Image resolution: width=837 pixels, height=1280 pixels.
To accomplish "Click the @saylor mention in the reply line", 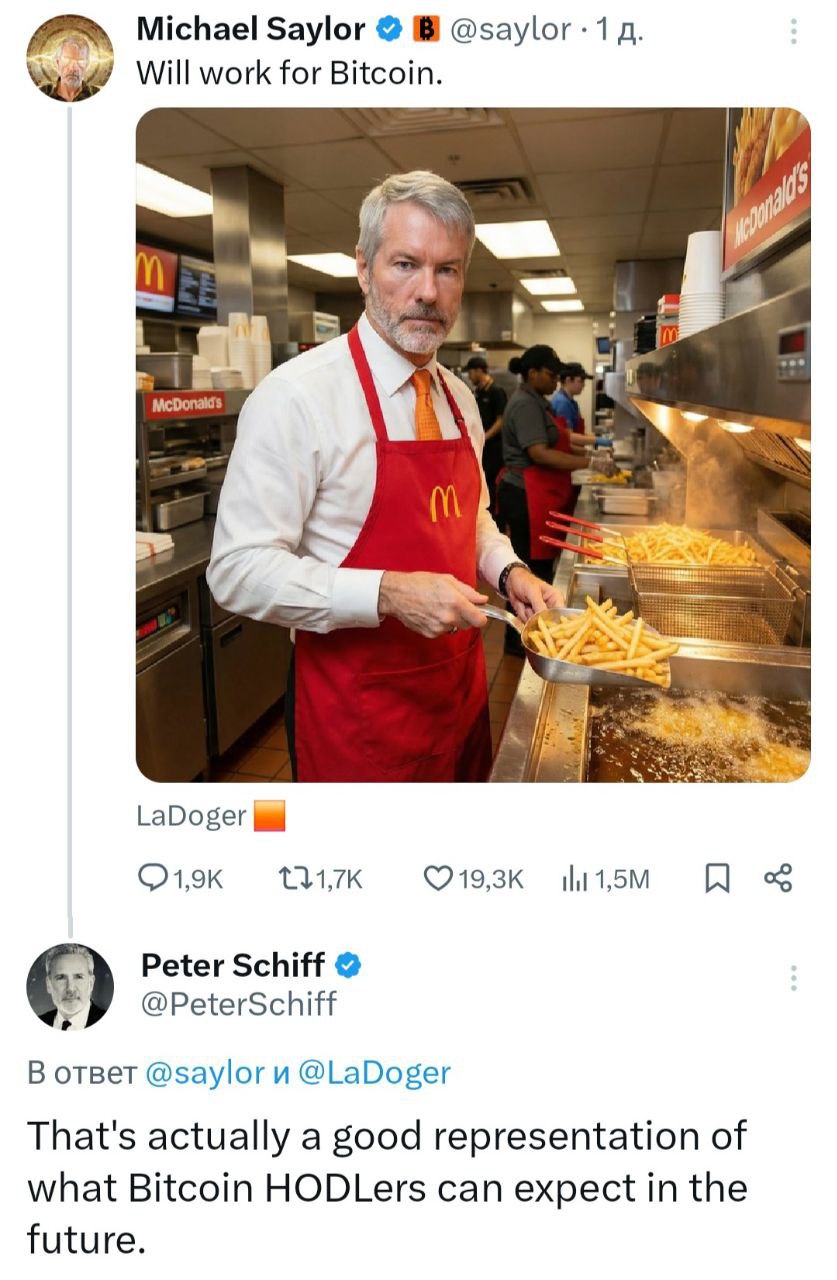I will pyautogui.click(x=203, y=1073).
